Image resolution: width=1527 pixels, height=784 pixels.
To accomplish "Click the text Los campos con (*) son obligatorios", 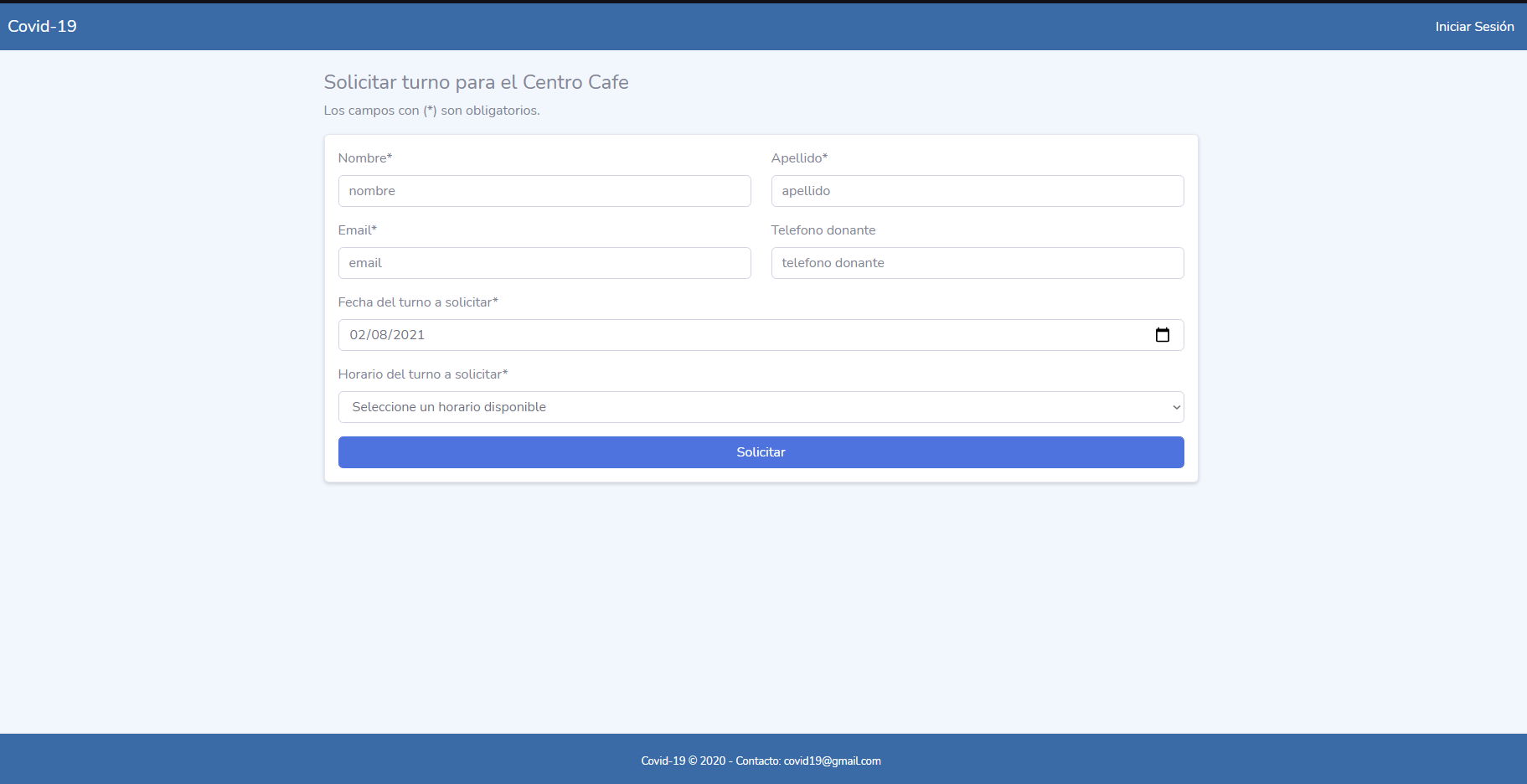I will 431,111.
